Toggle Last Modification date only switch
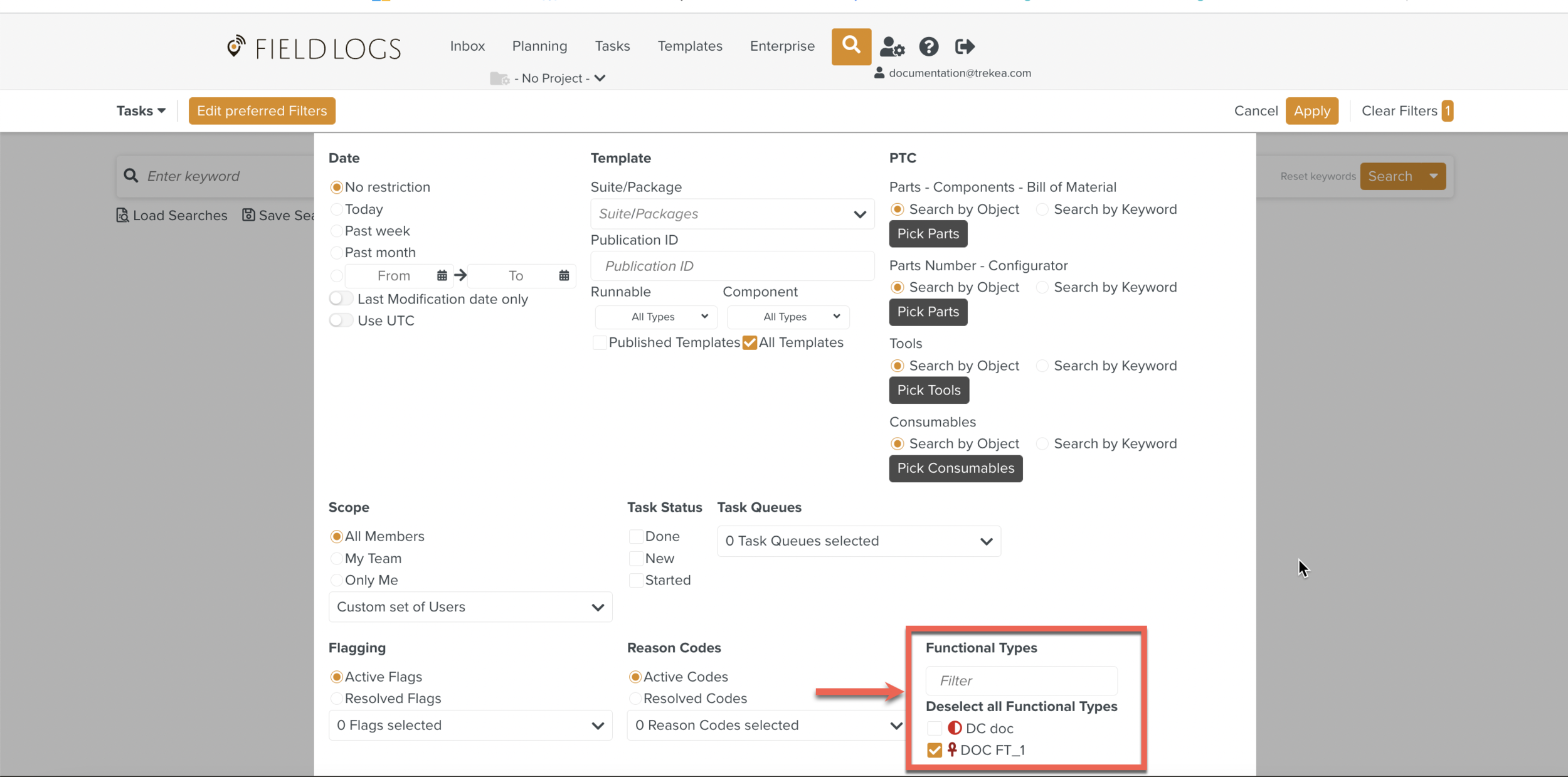 pos(341,299)
